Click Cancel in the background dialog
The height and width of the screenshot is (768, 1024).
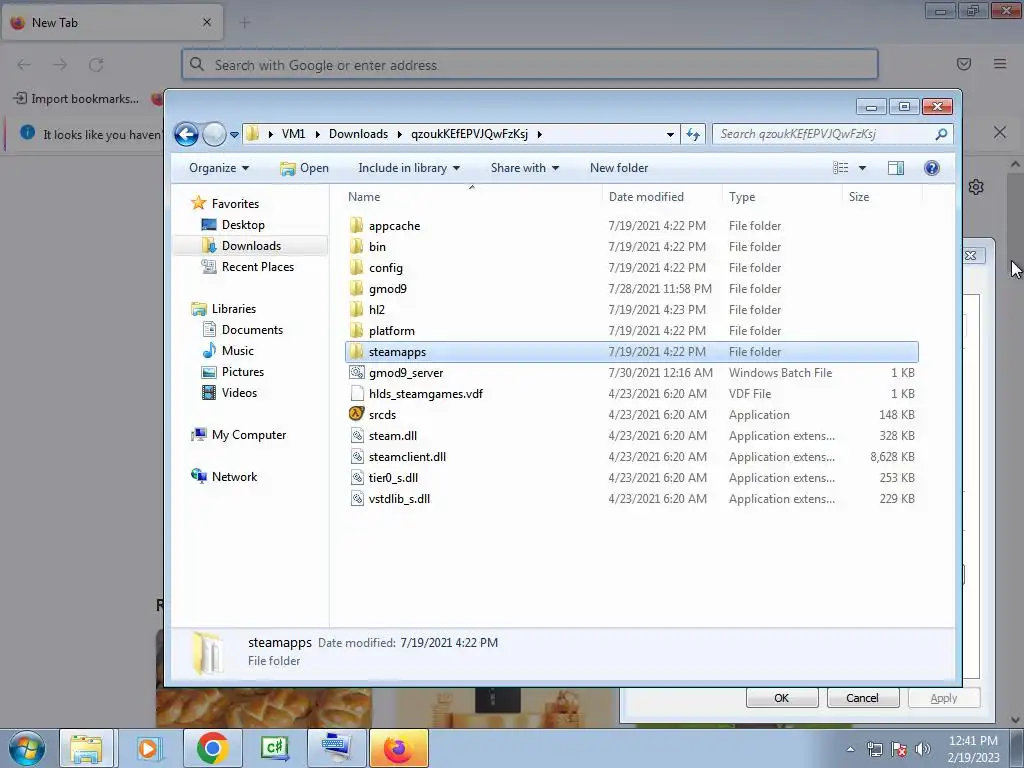[x=862, y=697]
